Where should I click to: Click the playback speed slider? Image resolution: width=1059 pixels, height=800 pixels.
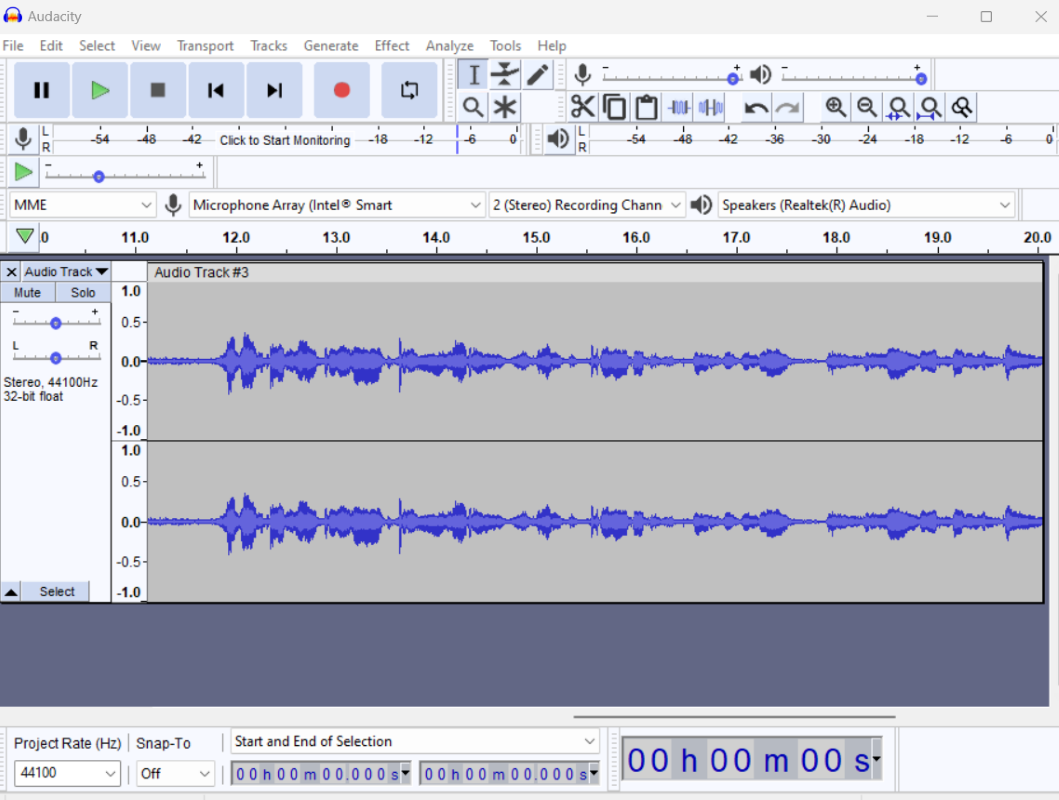click(x=125, y=176)
